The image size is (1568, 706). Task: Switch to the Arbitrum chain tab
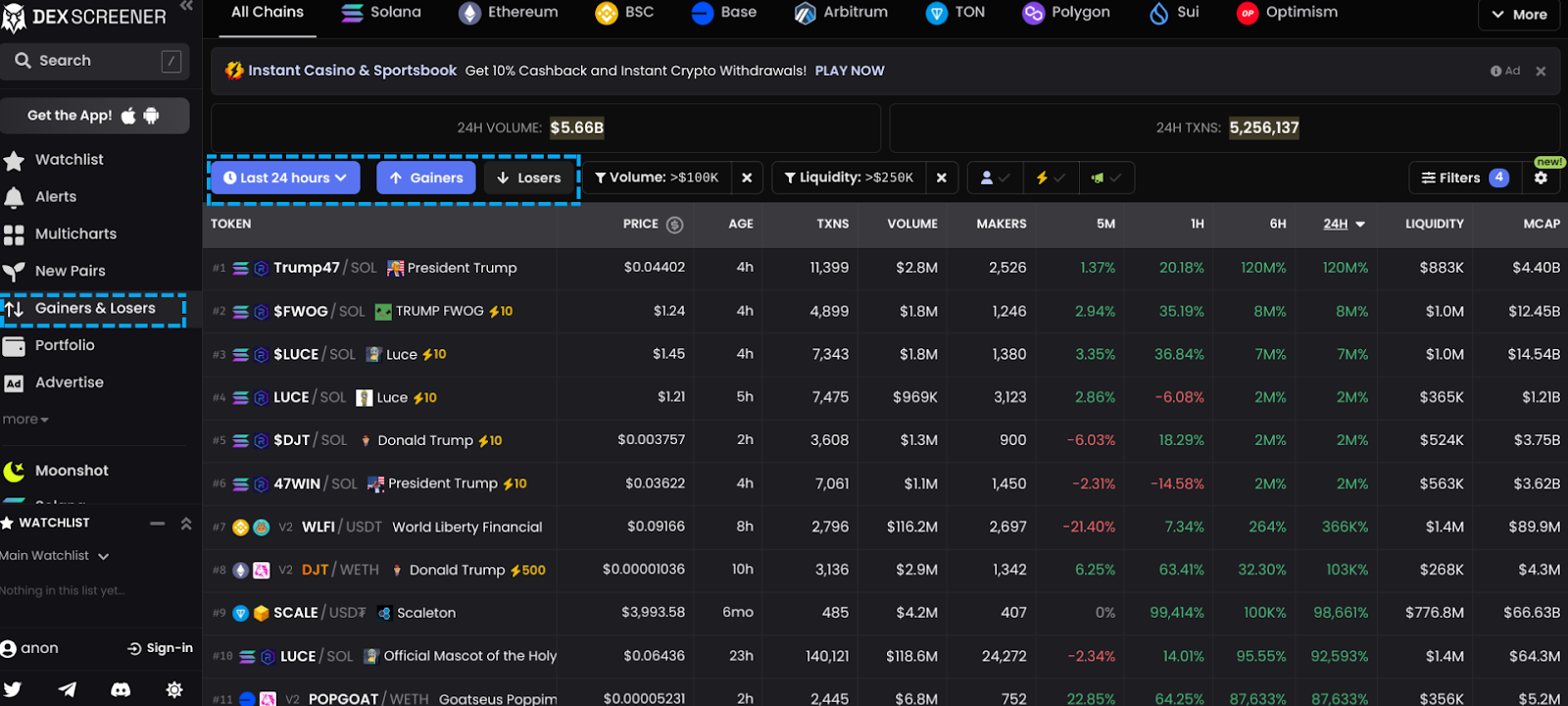841,13
